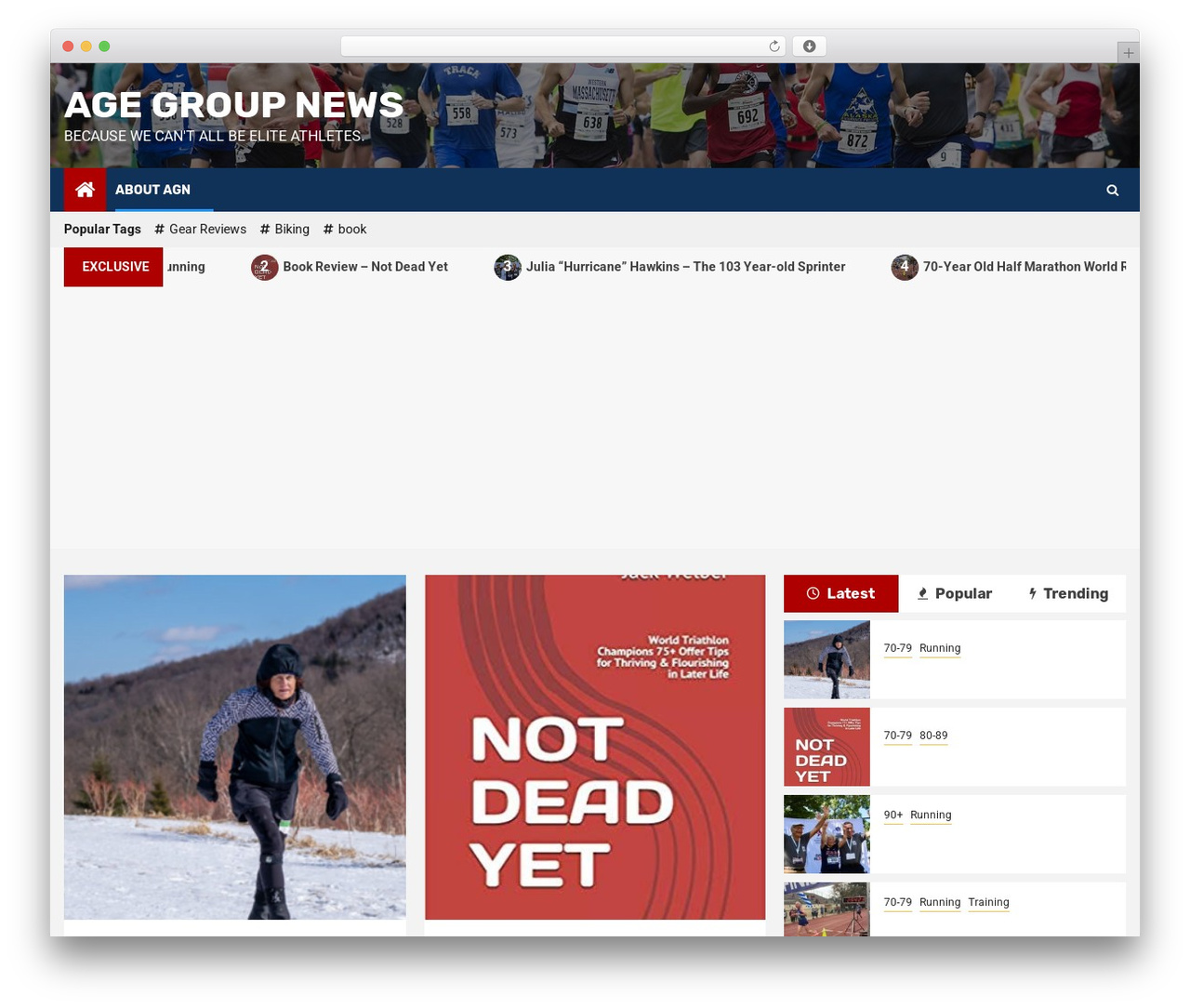Switch to the Latest tab
The height and width of the screenshot is (1008, 1190).
pyautogui.click(x=840, y=593)
